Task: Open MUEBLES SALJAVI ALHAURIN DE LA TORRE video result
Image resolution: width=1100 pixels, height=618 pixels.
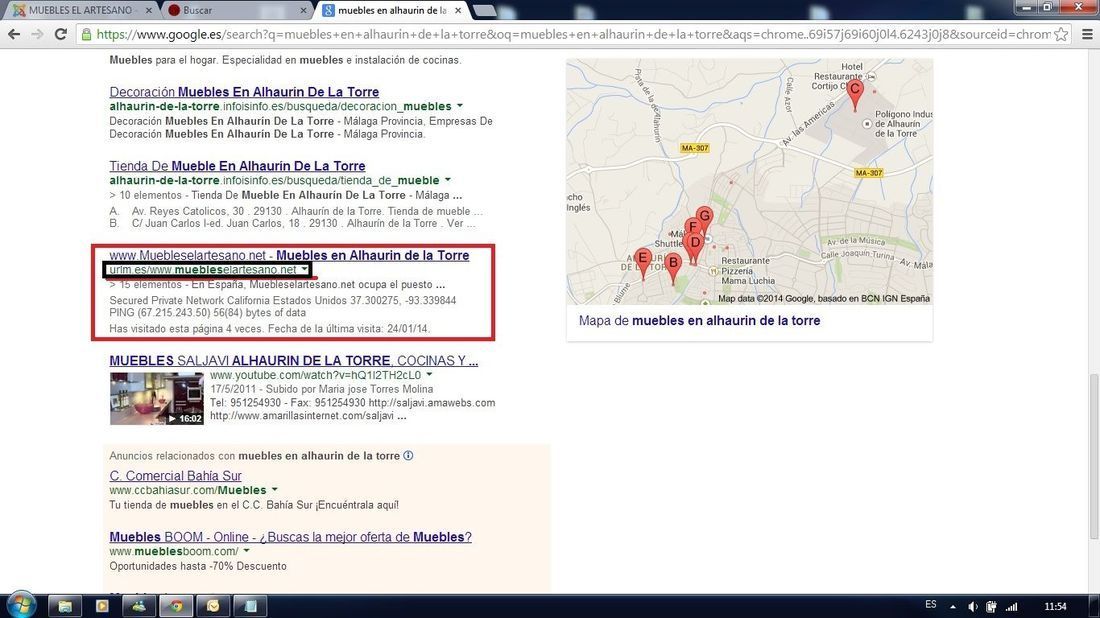Action: pos(293,361)
